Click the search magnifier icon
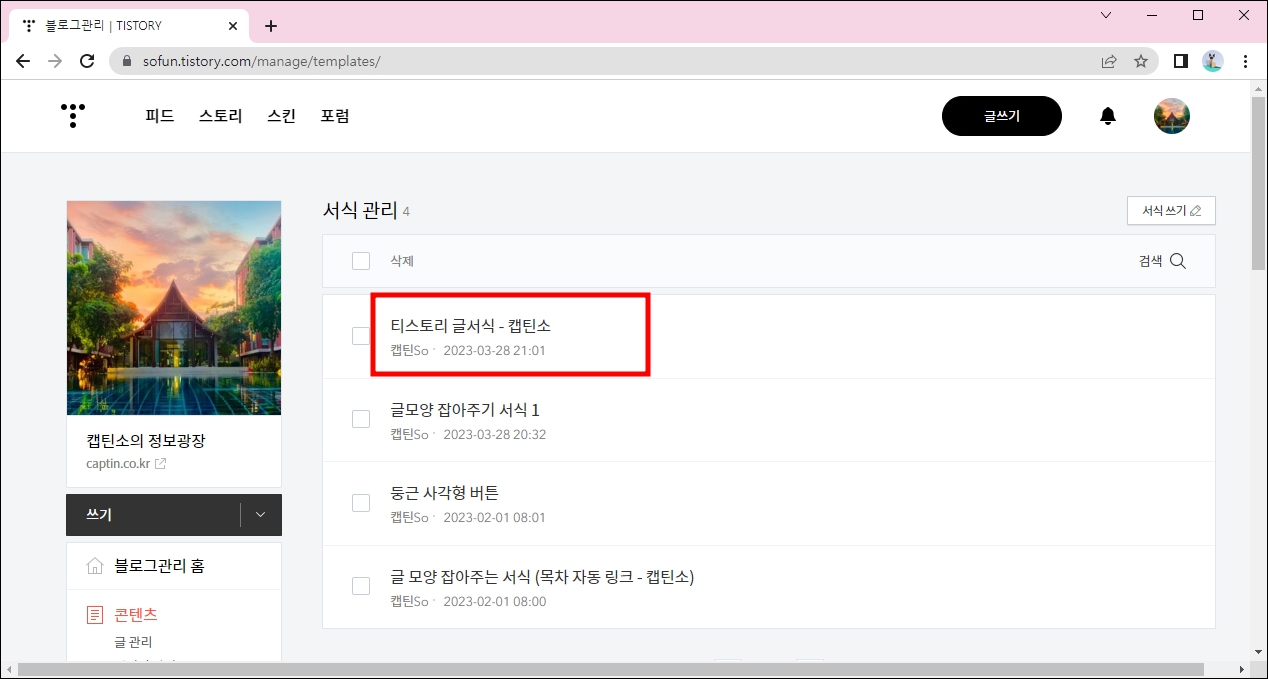This screenshot has width=1268, height=679. point(1178,261)
